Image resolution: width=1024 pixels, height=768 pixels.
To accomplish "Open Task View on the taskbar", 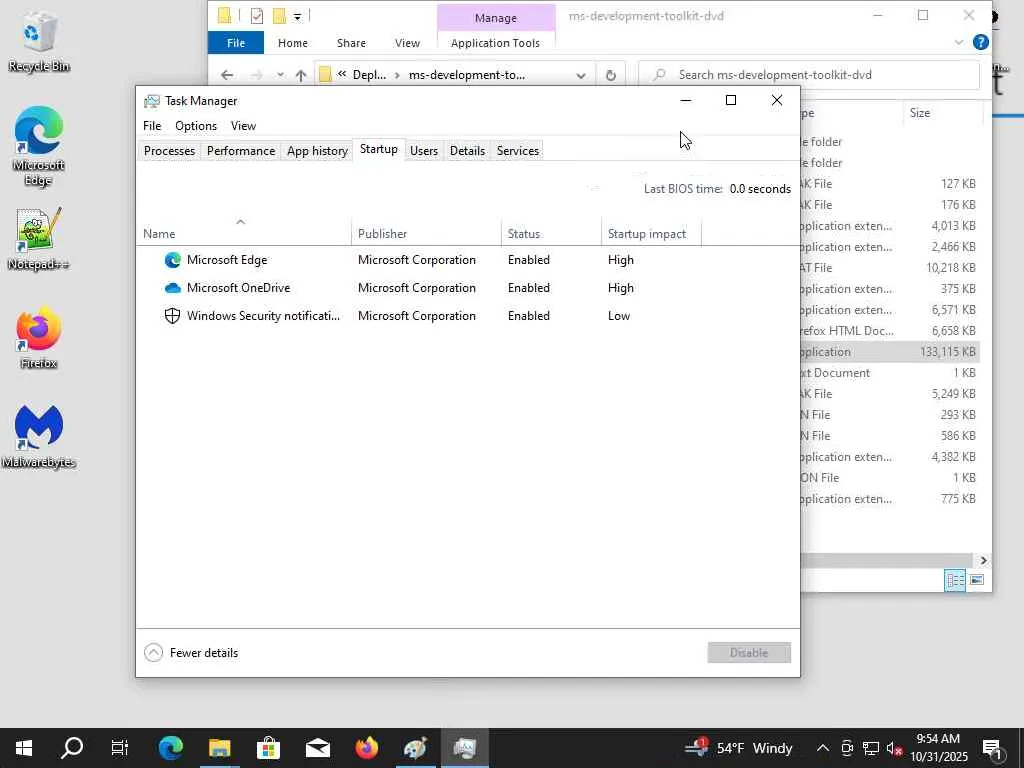I will 120,748.
